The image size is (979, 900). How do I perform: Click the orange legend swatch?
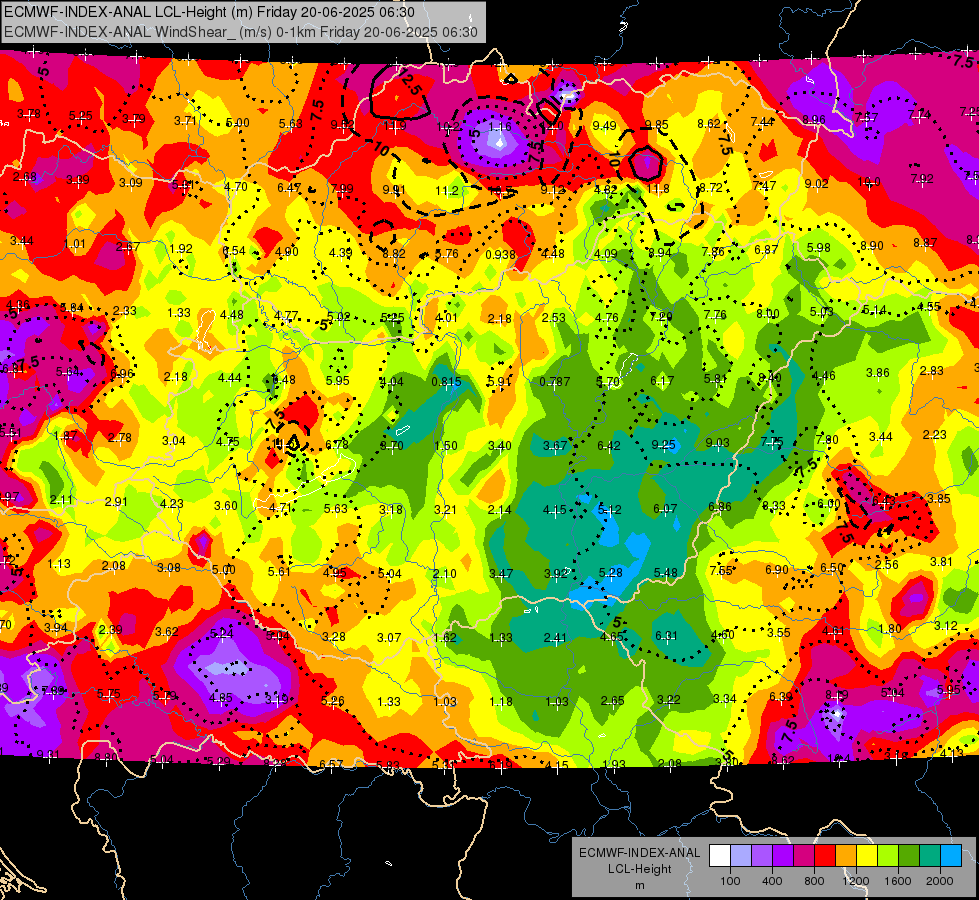(x=846, y=856)
